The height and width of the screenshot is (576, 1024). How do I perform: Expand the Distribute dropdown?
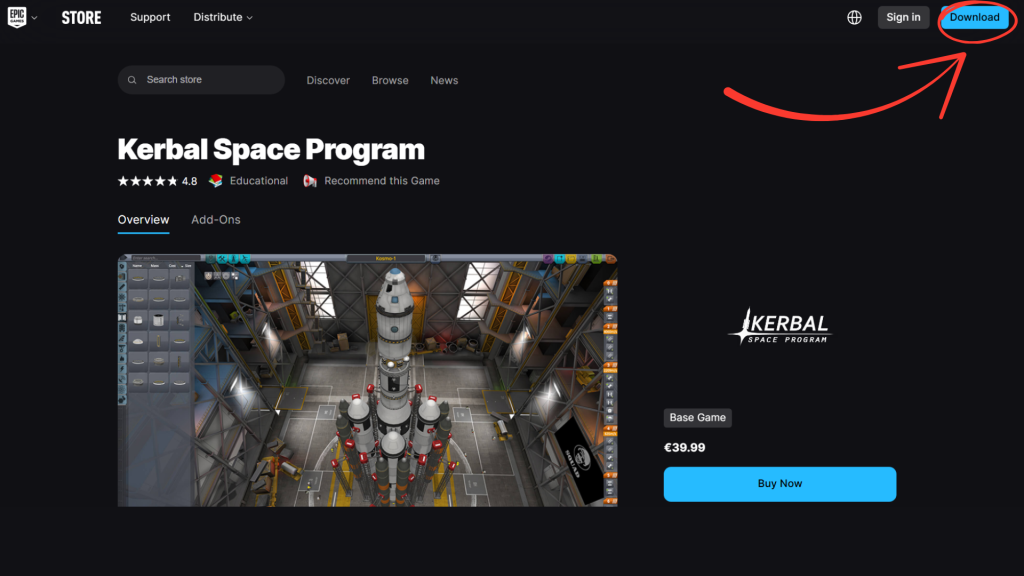223,17
